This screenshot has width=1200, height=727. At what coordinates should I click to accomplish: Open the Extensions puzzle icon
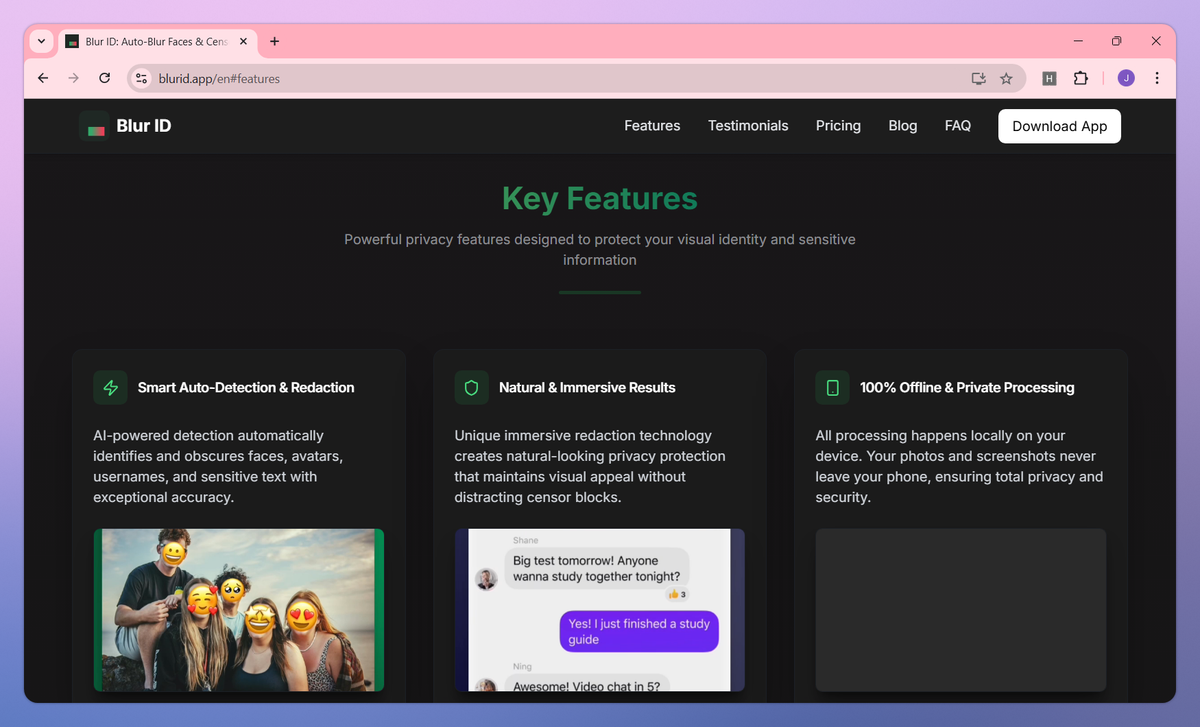coord(1080,78)
